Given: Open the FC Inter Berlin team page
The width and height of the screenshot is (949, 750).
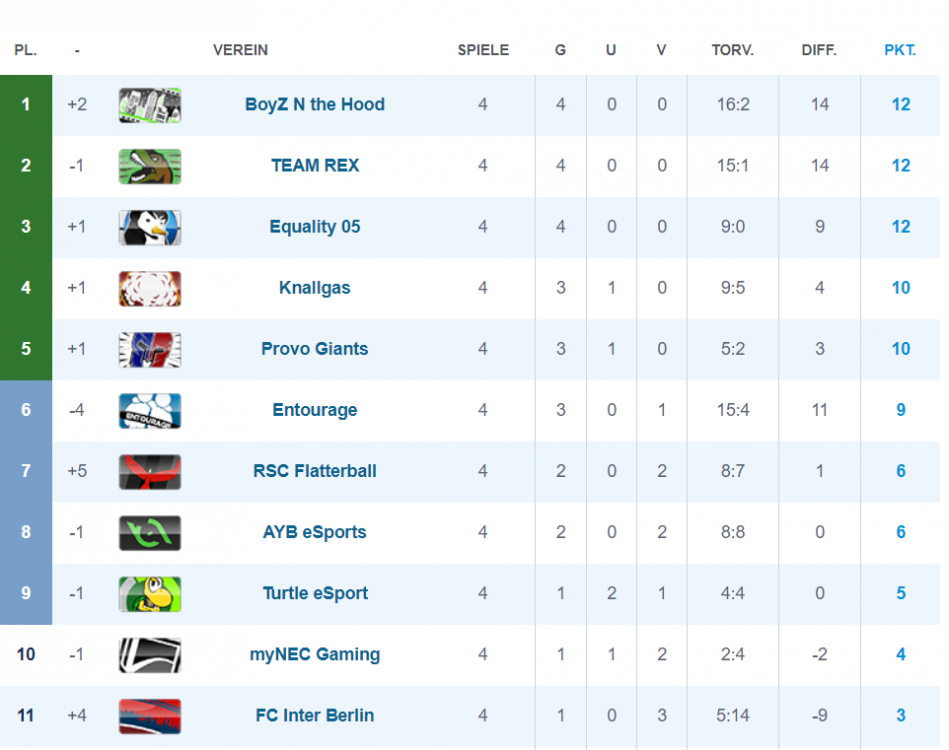Looking at the screenshot, I should (314, 715).
